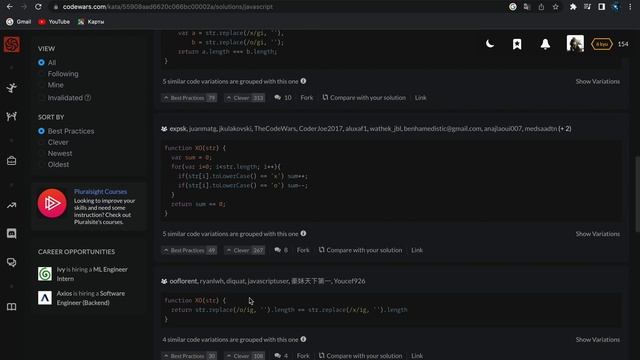Sort solutions by Oldest
Image resolution: width=640 pixels, height=360 pixels.
click(x=58, y=164)
